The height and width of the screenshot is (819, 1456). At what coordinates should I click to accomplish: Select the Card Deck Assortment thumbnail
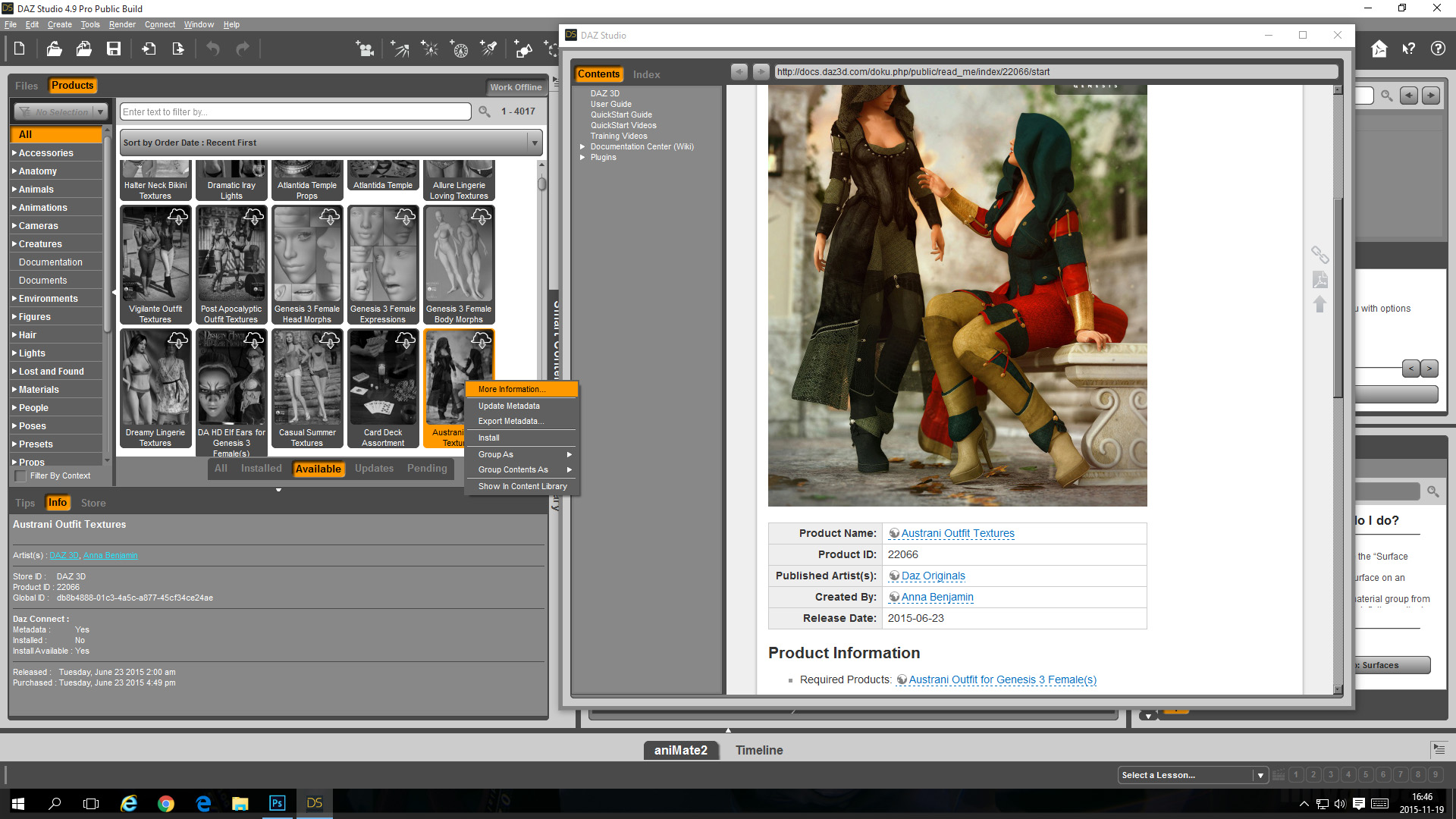(383, 389)
